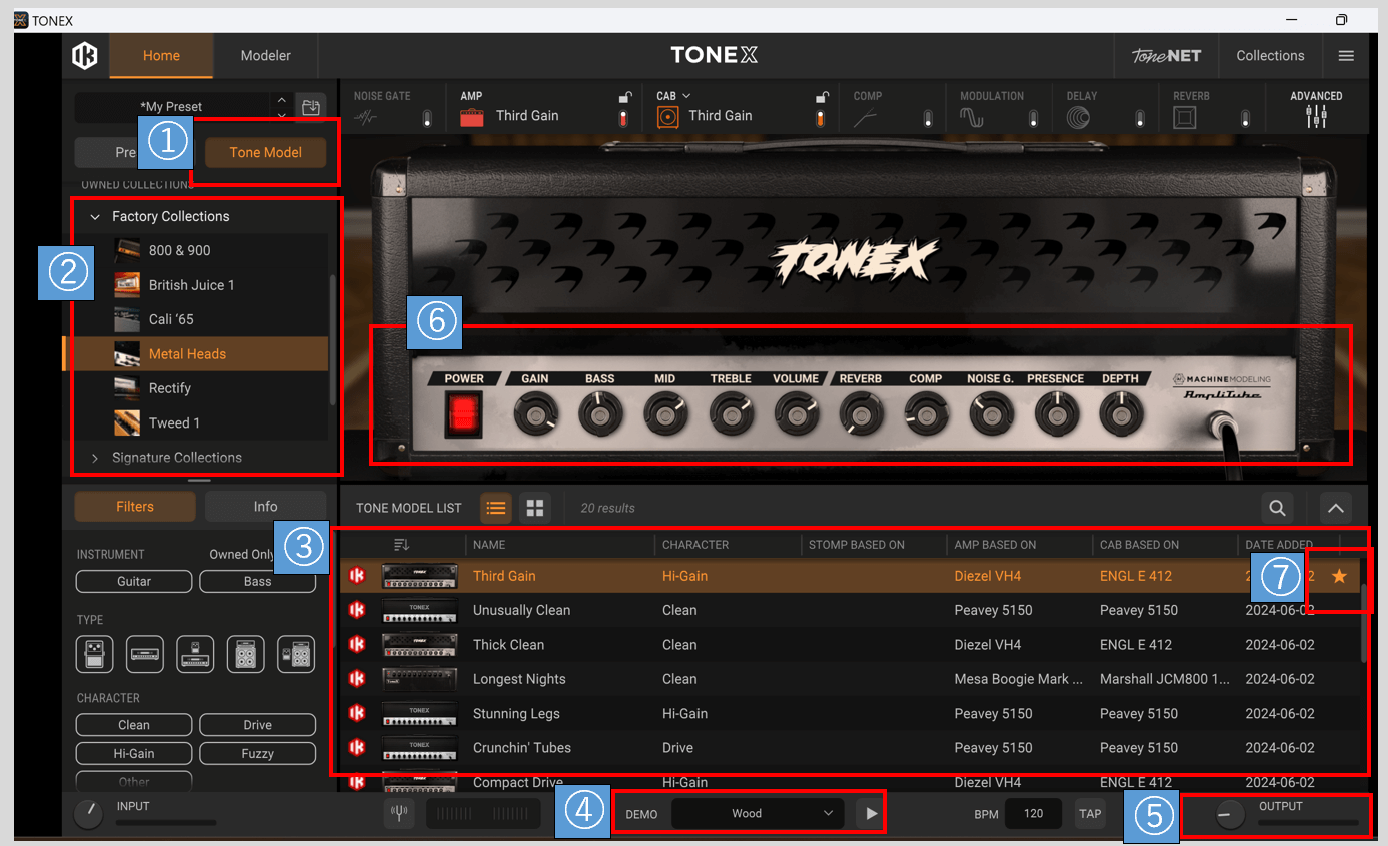Sort list by NAME column header
This screenshot has height=846, width=1388.
pyautogui.click(x=489, y=545)
